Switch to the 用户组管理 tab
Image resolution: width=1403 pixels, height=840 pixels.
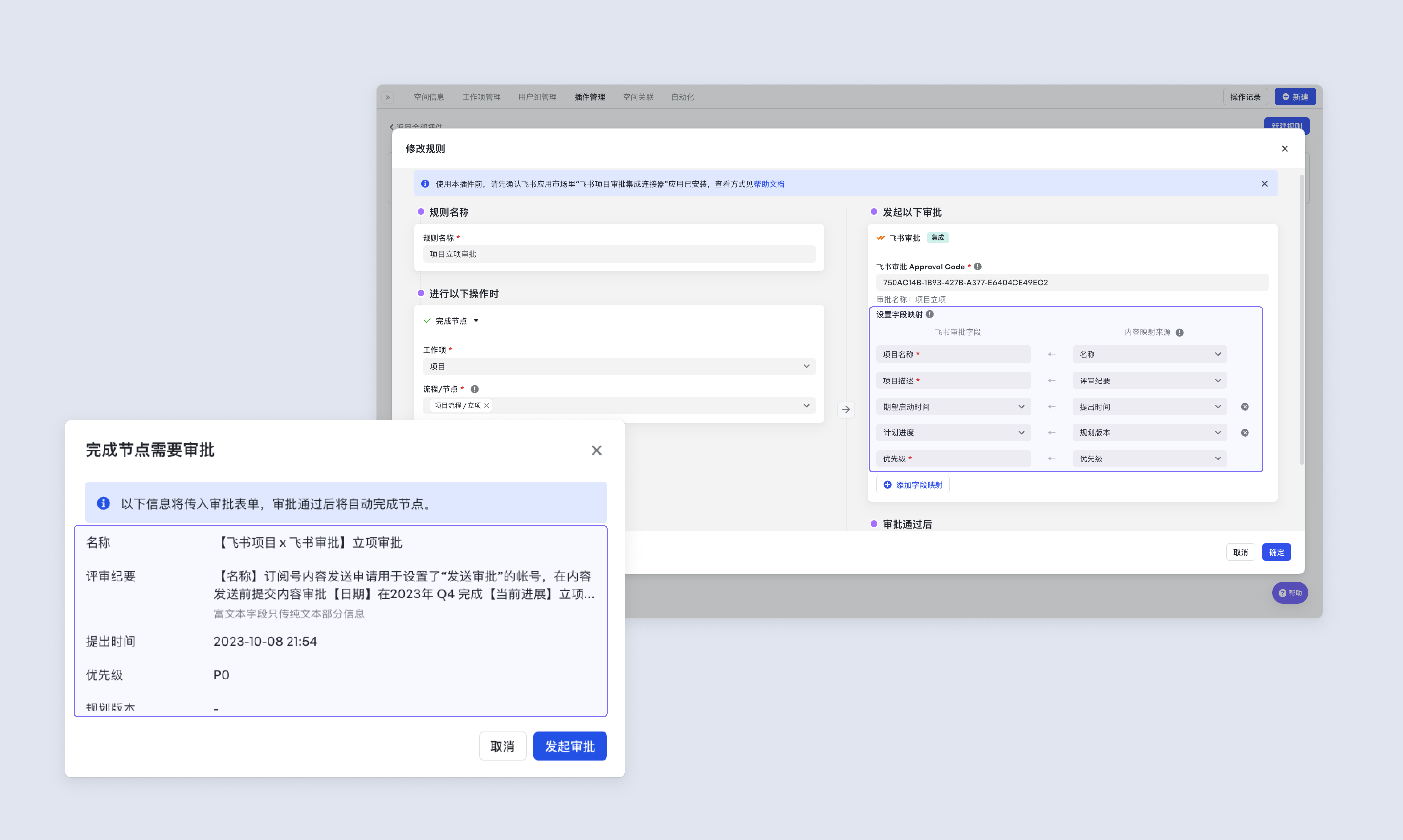coord(537,97)
